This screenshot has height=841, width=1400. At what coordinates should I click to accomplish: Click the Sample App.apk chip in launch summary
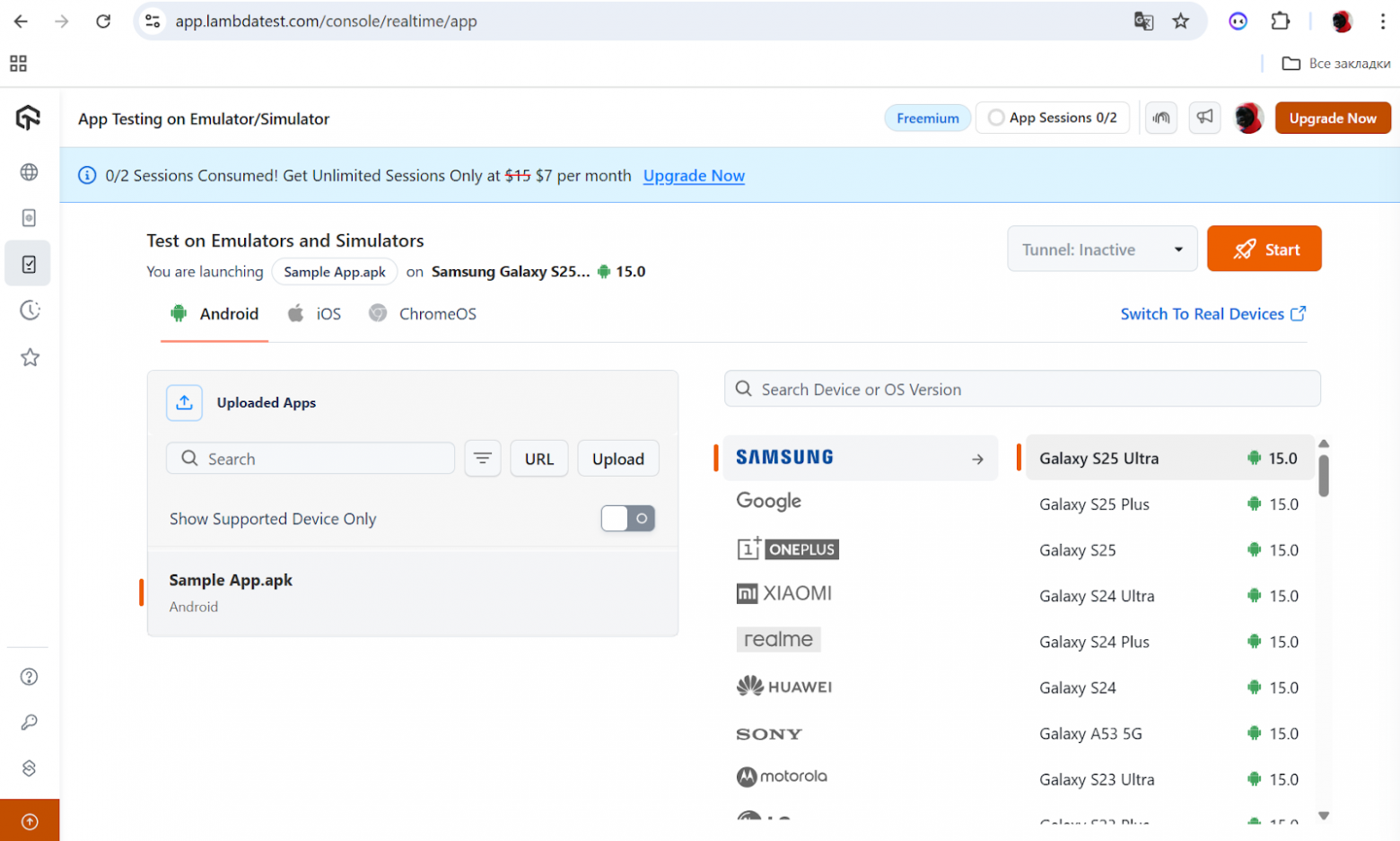coord(335,272)
